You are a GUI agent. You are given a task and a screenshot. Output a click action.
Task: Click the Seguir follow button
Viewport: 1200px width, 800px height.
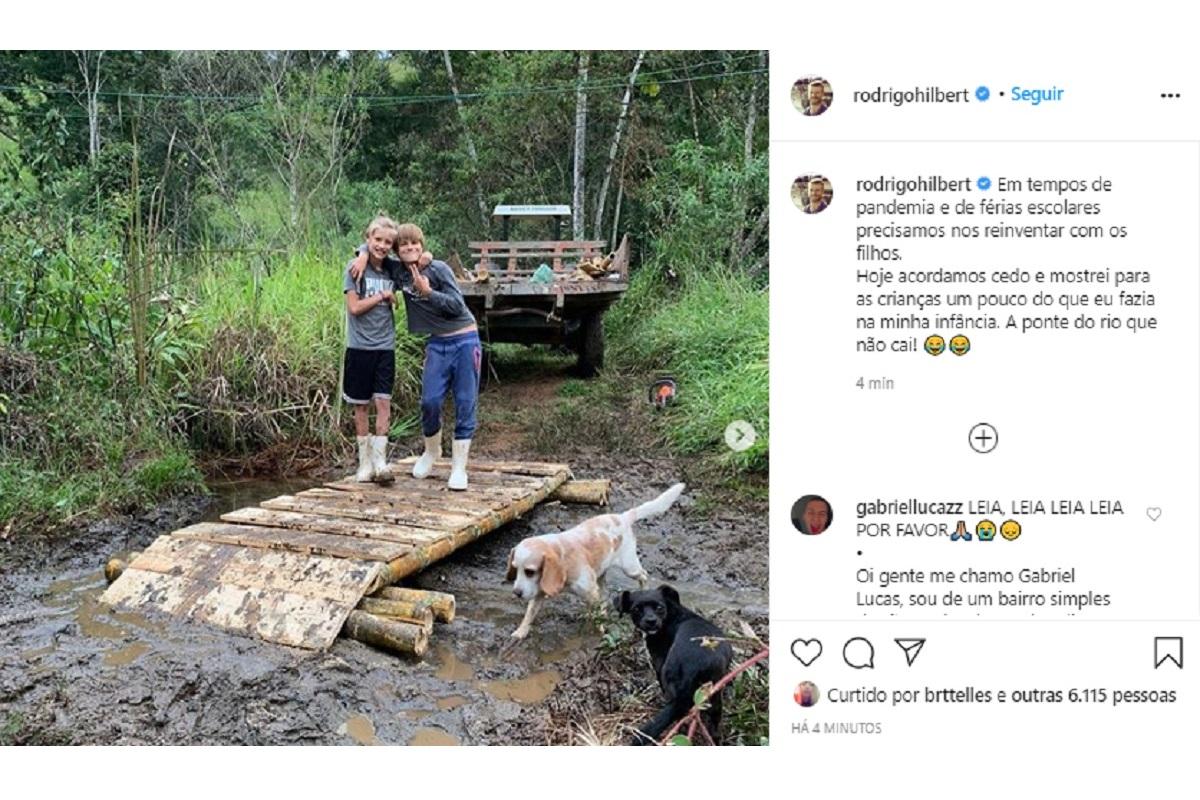click(x=1037, y=94)
